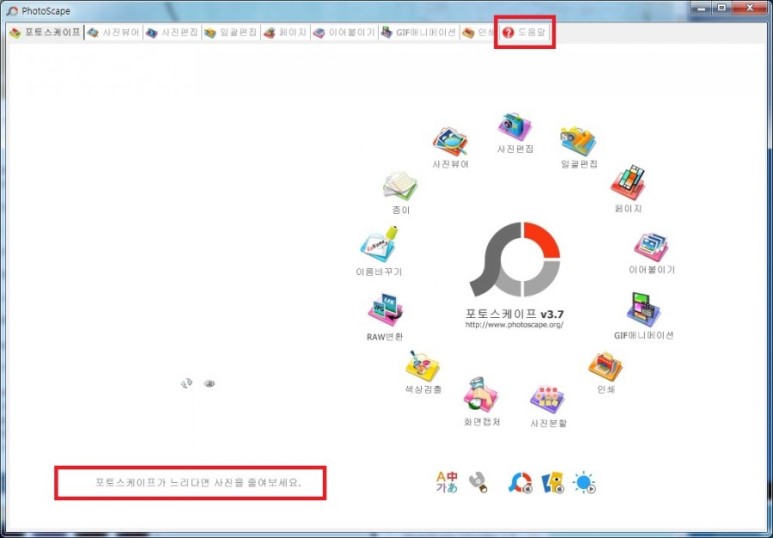Switch to the 사진뷰어 tab
The height and width of the screenshot is (538, 773).
114,33
